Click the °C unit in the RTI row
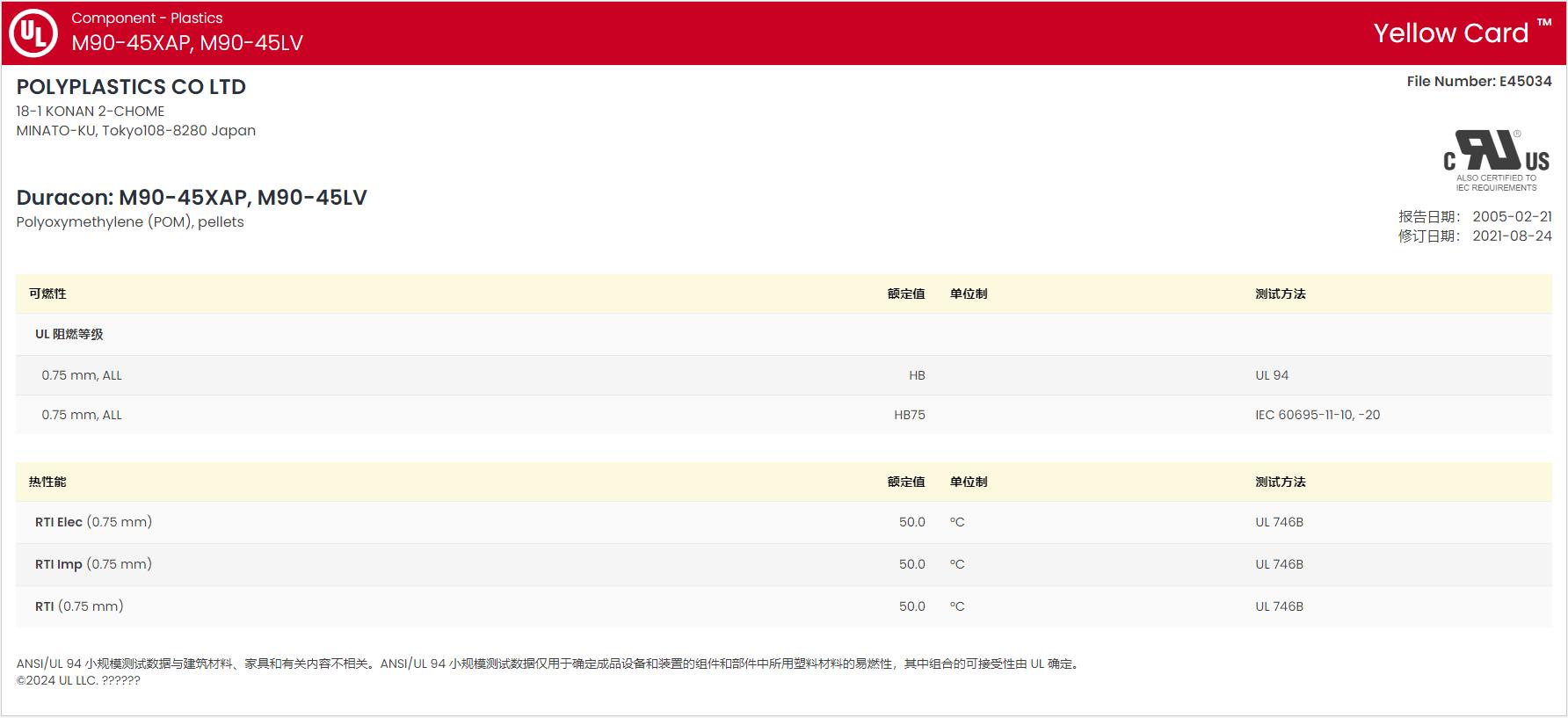1568x718 pixels. 957,606
